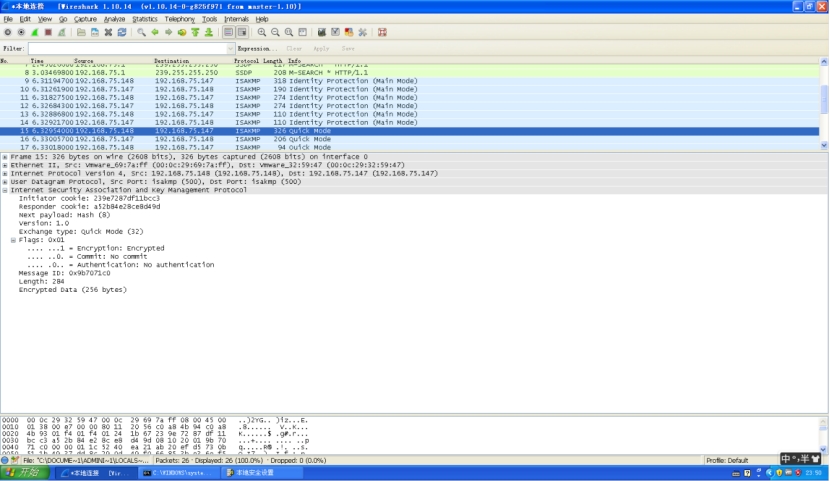Open the filter history dropdown
Viewport: 830px width, 481px height.
pyautogui.click(x=229, y=48)
